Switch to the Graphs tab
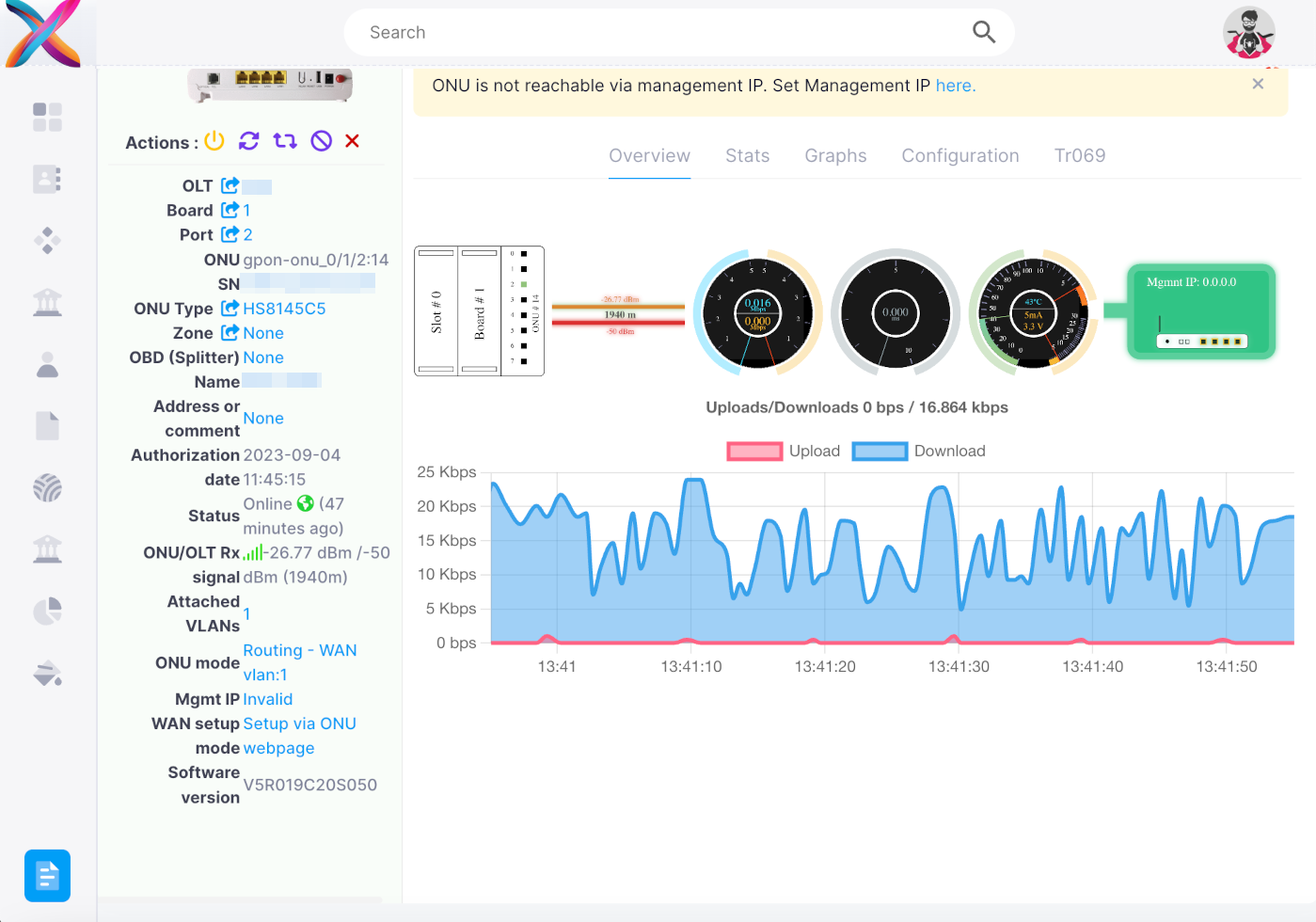The image size is (1316, 922). point(834,155)
